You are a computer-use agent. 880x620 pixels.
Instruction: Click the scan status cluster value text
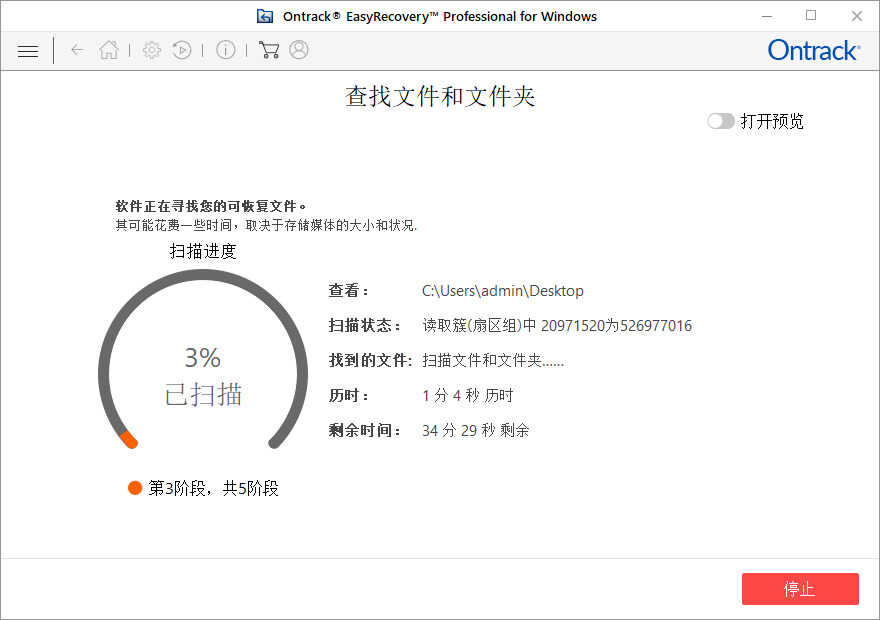[557, 325]
